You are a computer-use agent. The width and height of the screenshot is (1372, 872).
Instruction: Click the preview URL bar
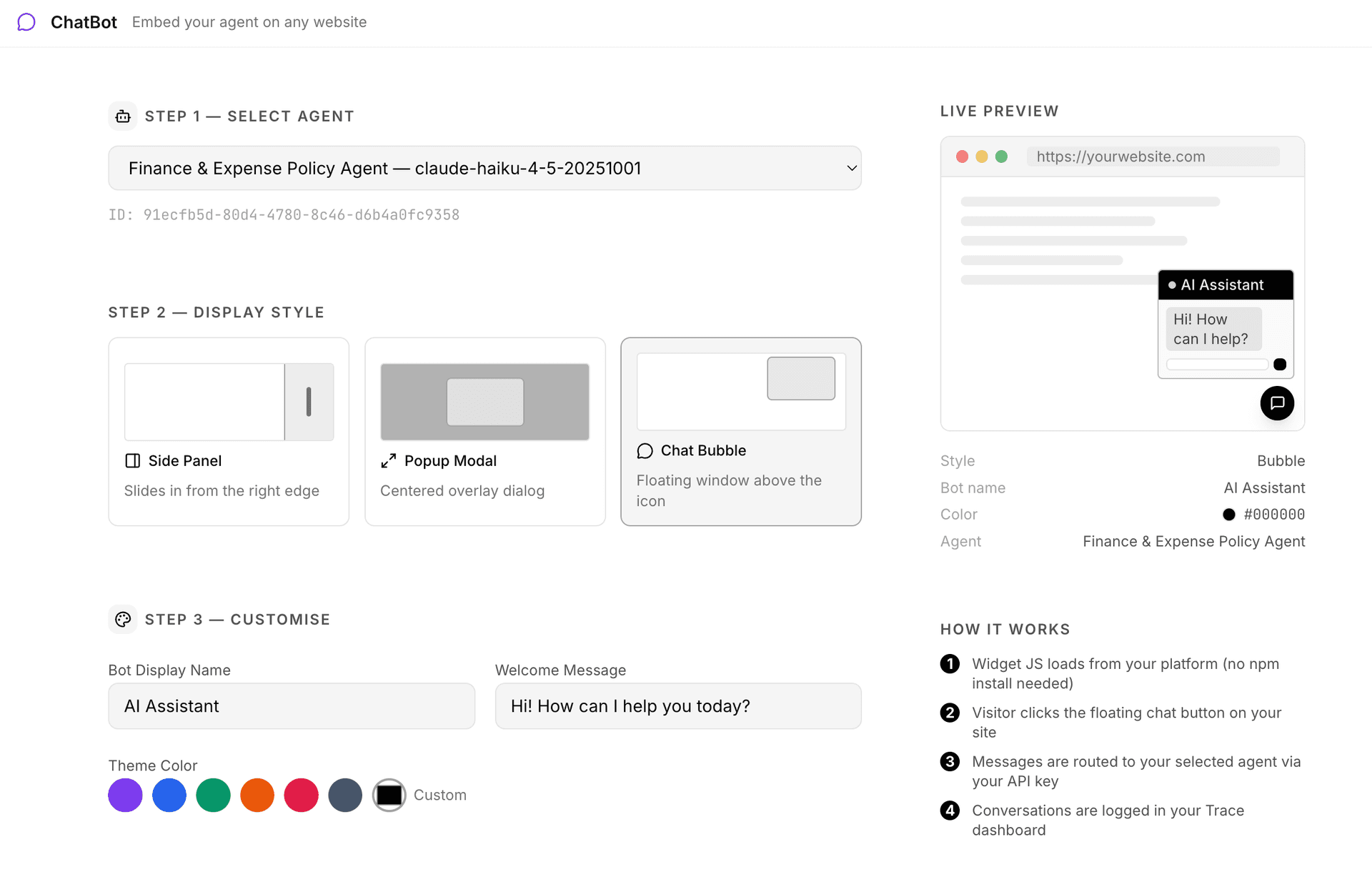click(x=1153, y=157)
